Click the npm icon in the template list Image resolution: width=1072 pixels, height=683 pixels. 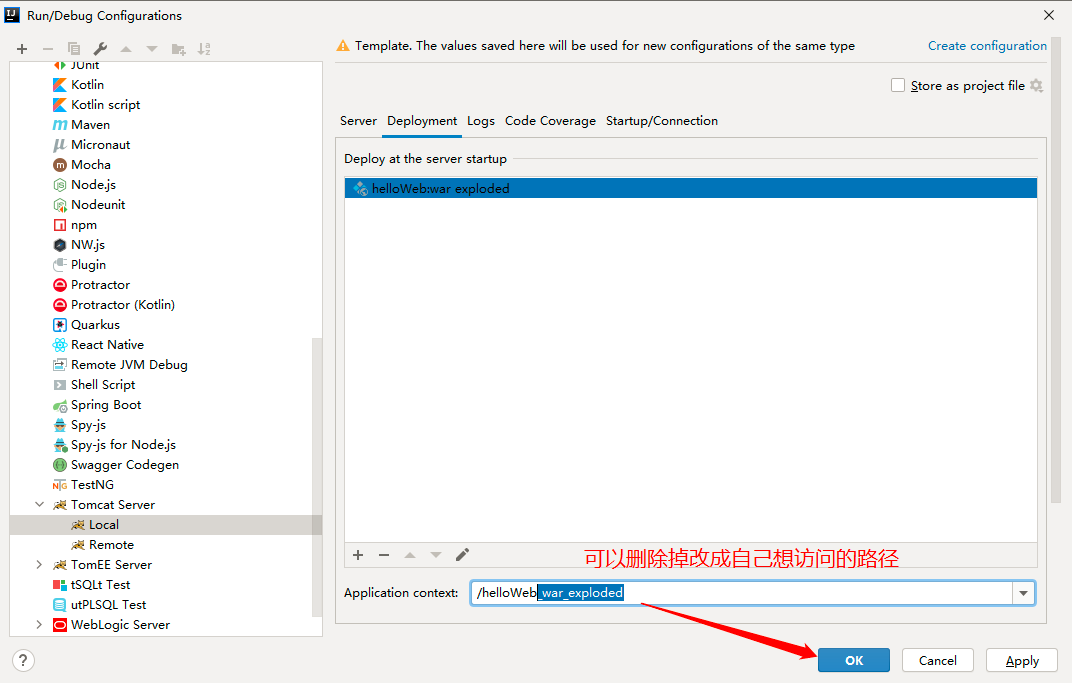(x=59, y=225)
